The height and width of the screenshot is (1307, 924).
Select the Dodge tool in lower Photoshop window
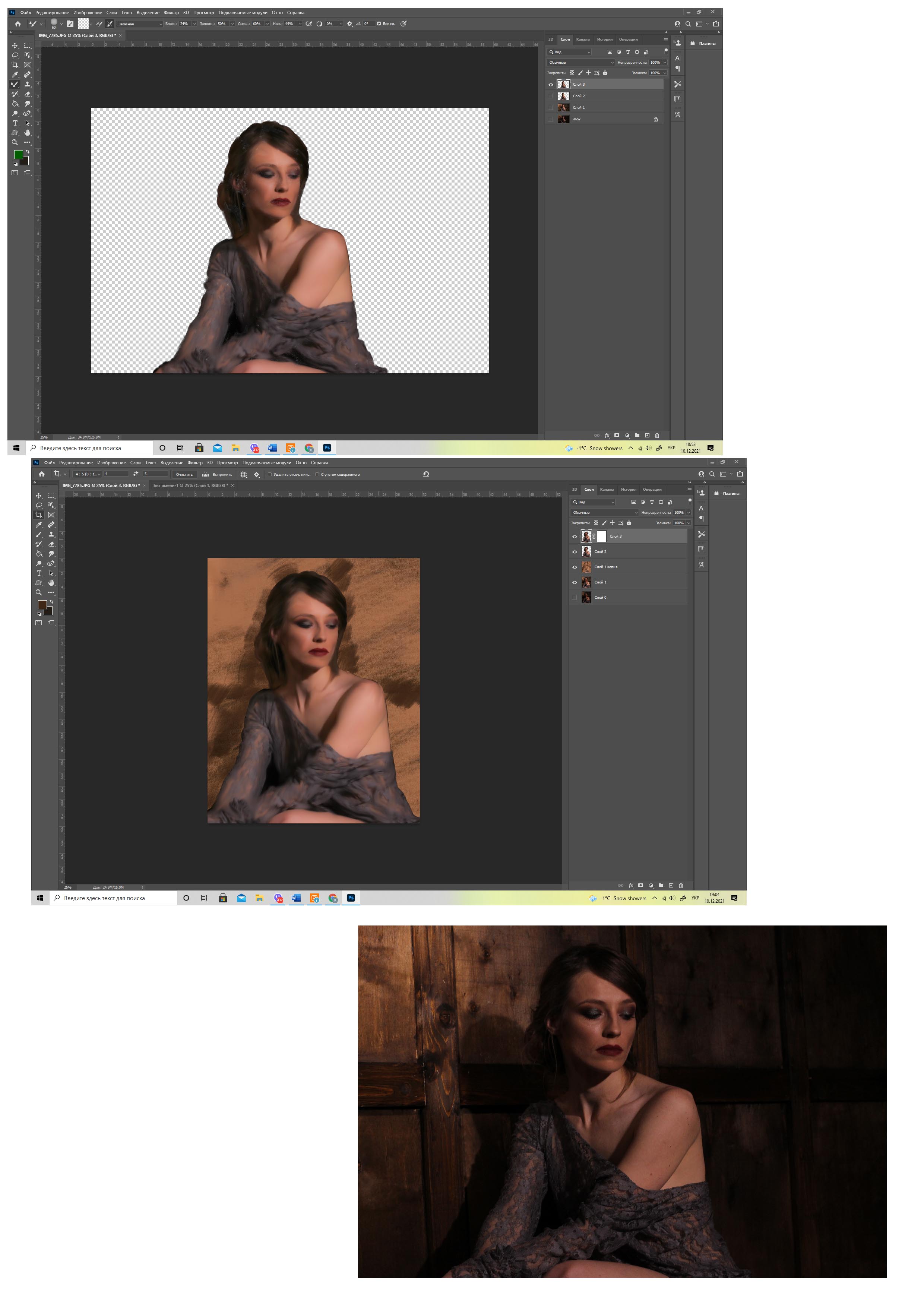point(39,563)
